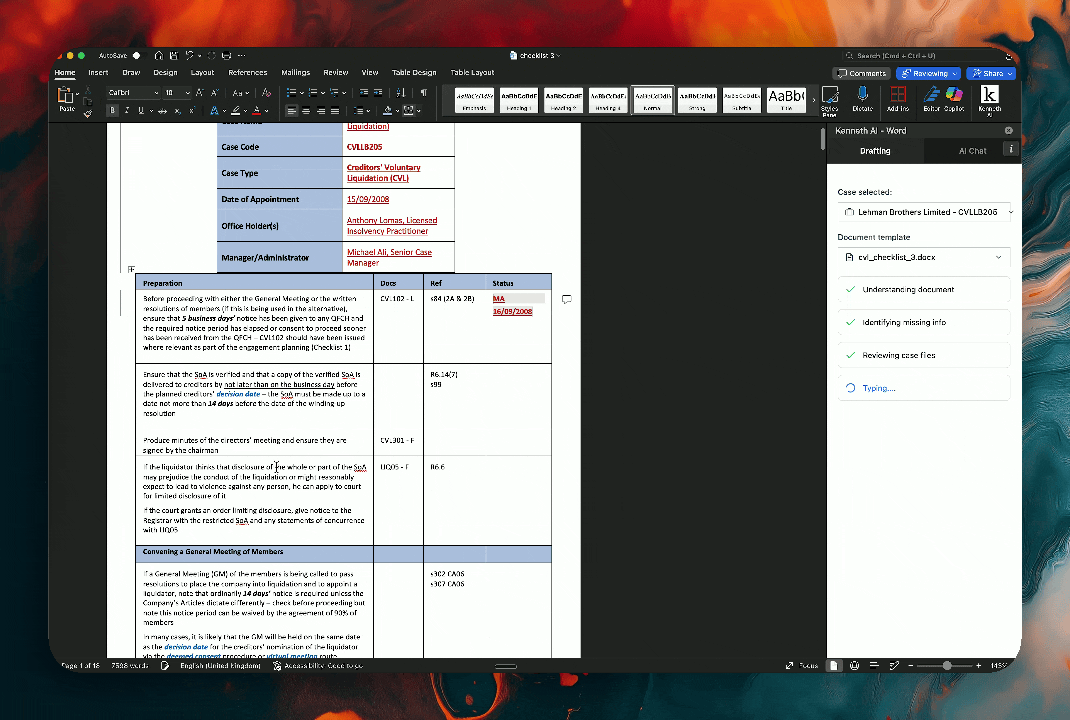Launch Microsoft Editor
Screen dimensions: 1070x720
(x=931, y=100)
